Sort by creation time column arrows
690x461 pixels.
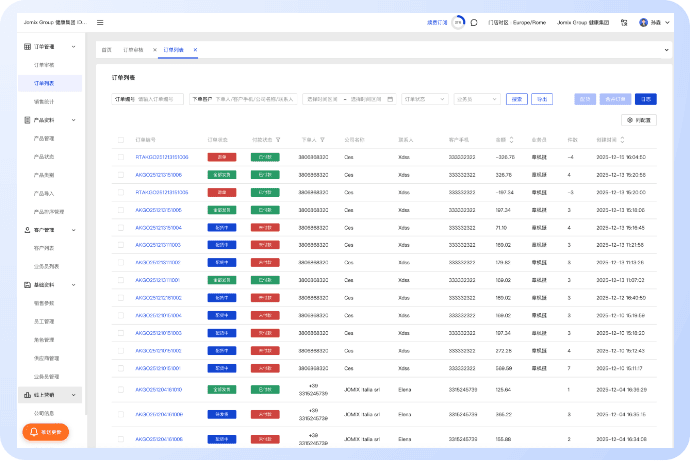point(624,139)
